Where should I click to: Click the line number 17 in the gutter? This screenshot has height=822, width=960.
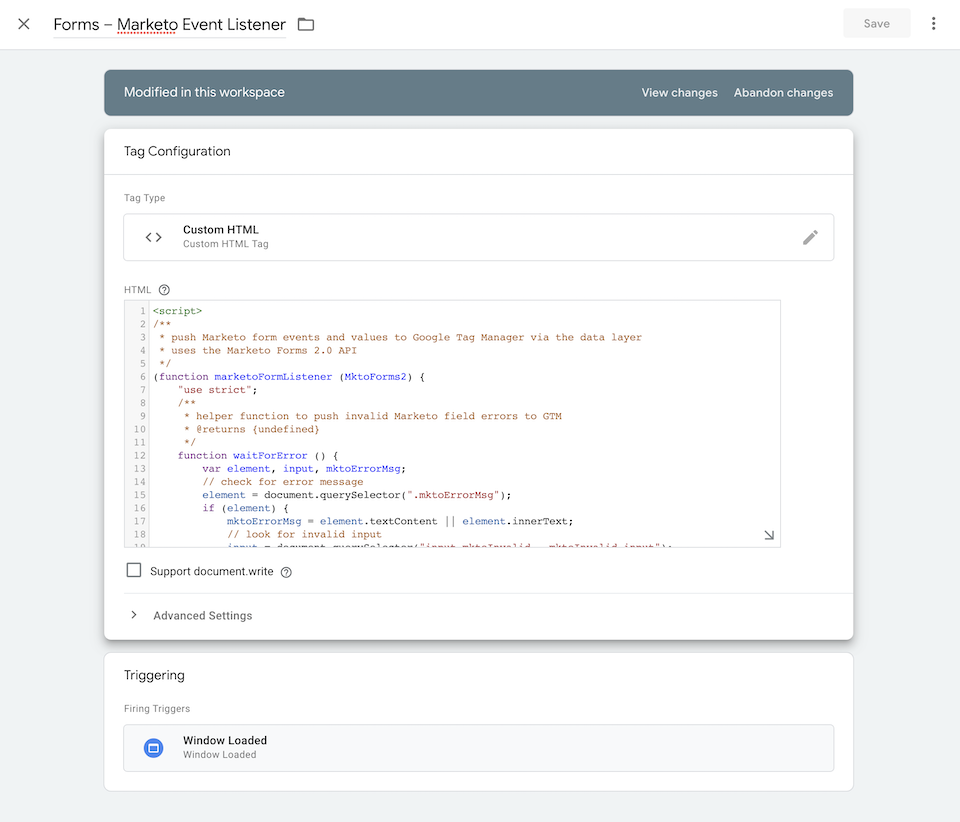(140, 521)
